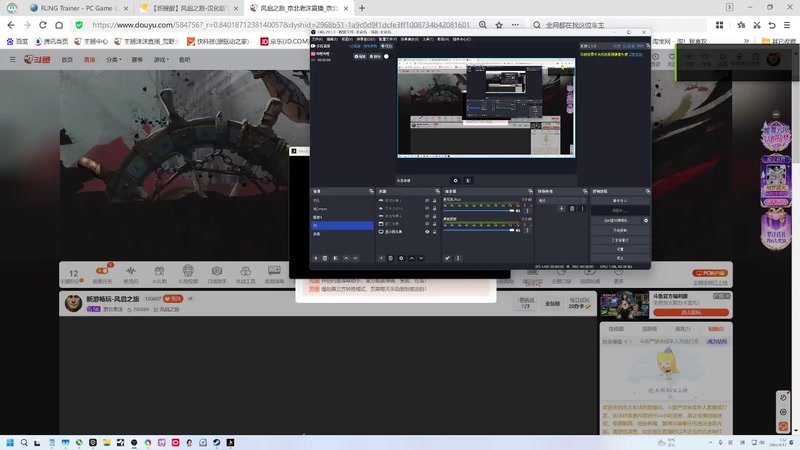
Task: Lock the 窗口采集 source
Action: (435, 224)
